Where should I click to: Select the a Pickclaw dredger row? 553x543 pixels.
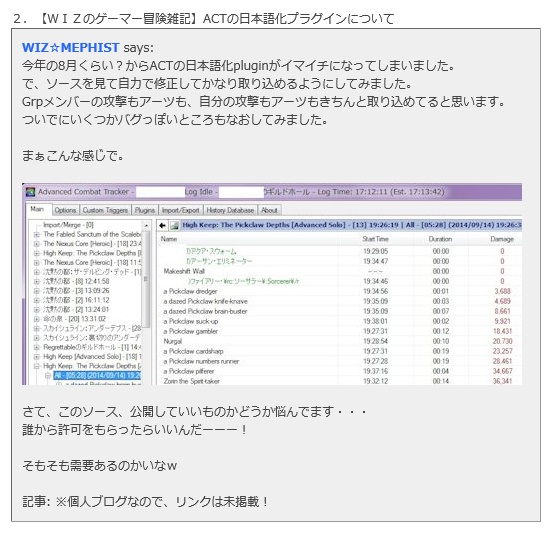(340, 292)
